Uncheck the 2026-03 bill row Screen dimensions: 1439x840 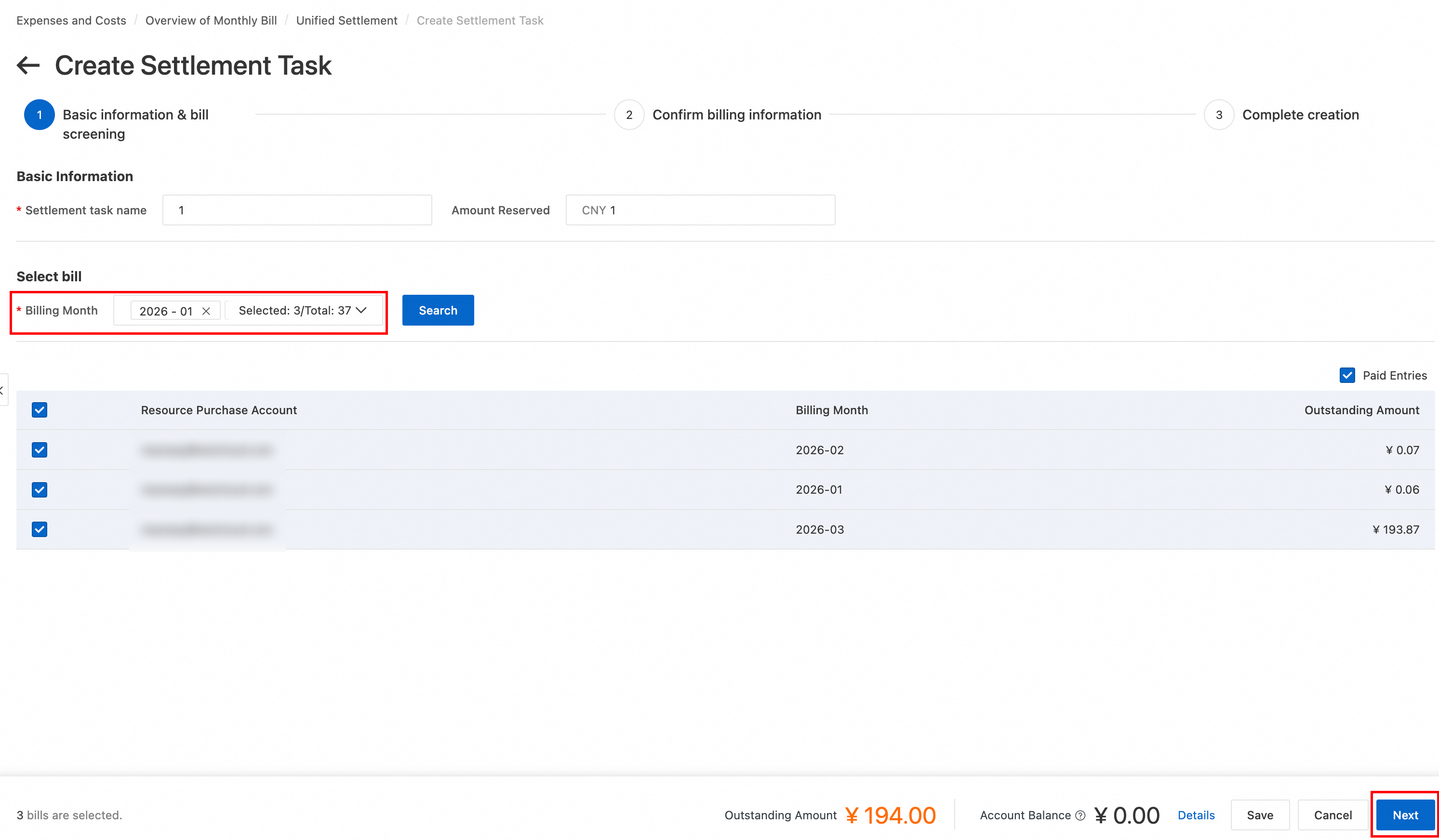pyautogui.click(x=40, y=529)
